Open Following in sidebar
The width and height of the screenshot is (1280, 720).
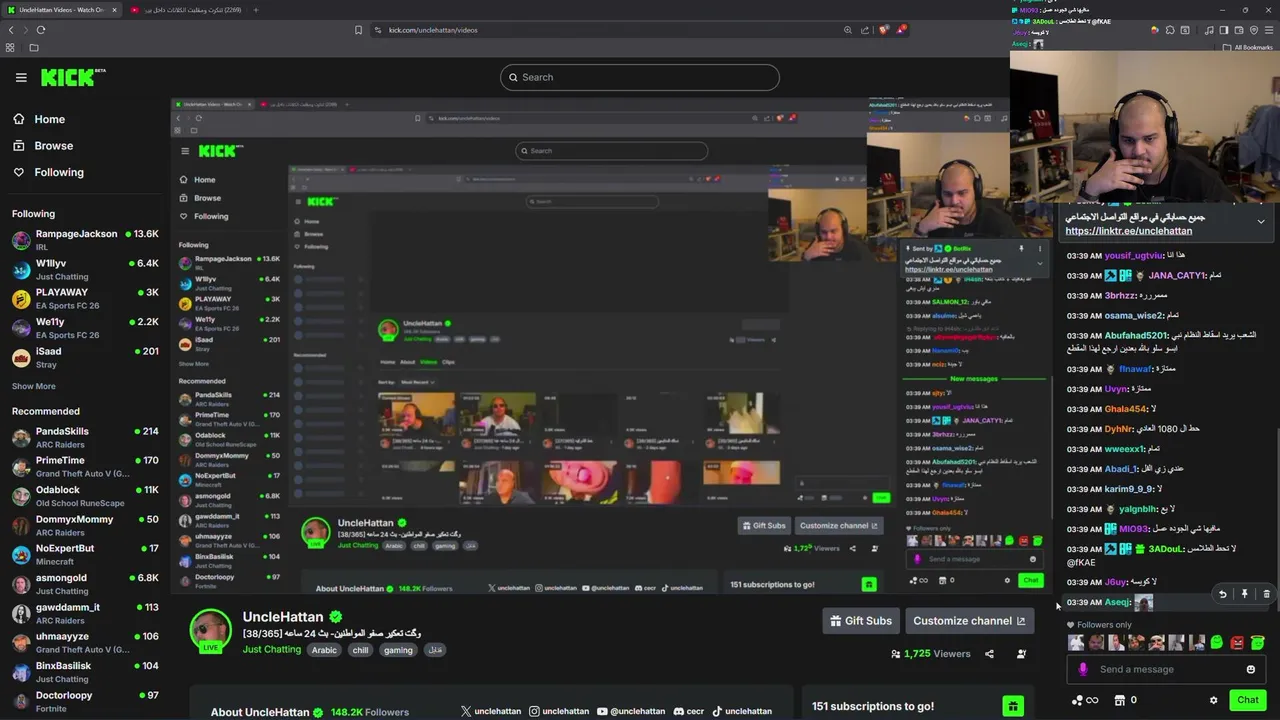click(x=48, y=172)
